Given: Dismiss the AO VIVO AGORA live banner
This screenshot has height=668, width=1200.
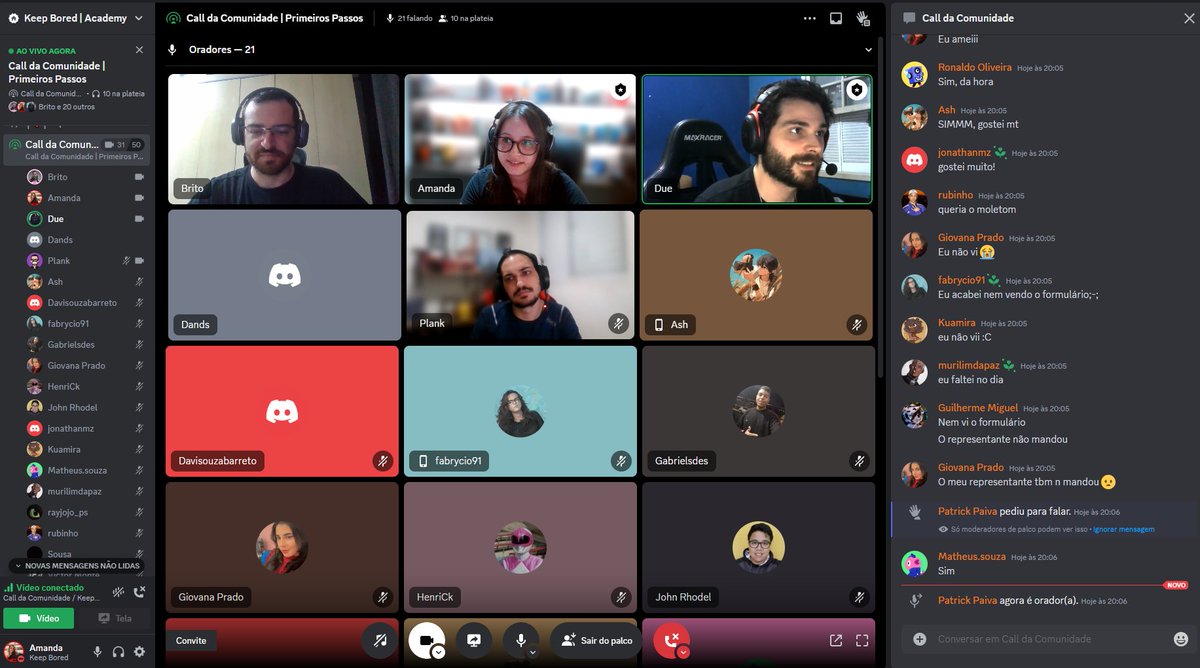Looking at the screenshot, I should pos(139,50).
